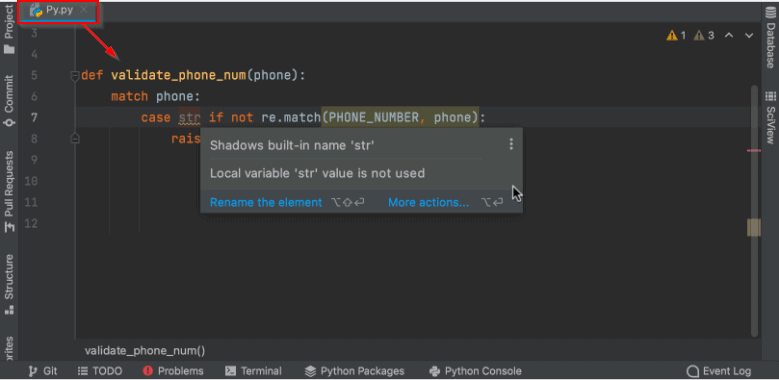Click the More actions link

pyautogui.click(x=428, y=202)
